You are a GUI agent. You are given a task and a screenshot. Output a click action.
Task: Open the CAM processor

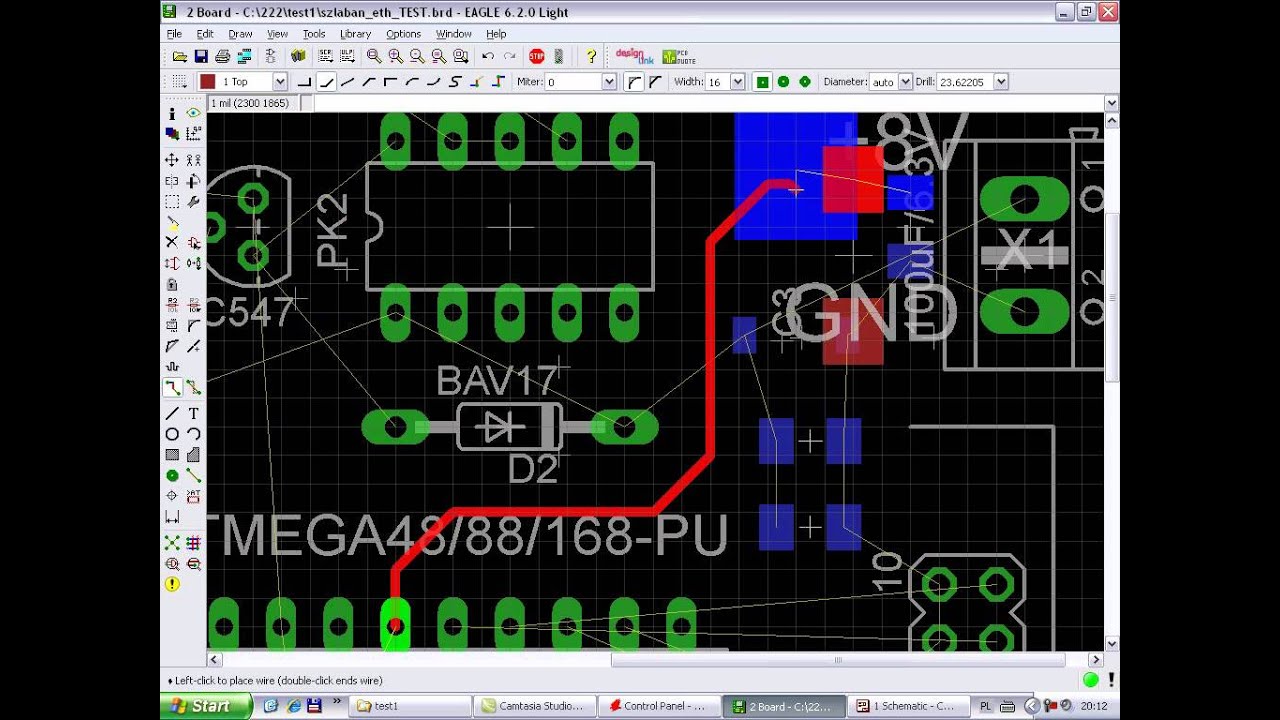pos(244,57)
